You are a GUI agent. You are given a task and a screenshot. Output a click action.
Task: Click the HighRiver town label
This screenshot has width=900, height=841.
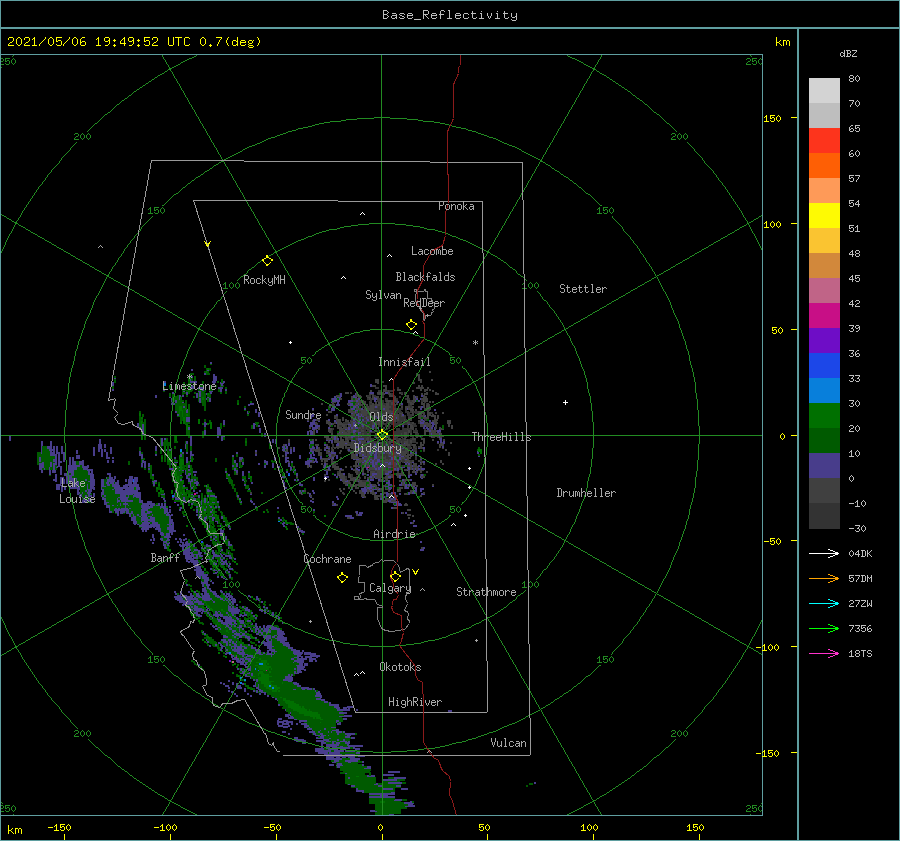415,702
